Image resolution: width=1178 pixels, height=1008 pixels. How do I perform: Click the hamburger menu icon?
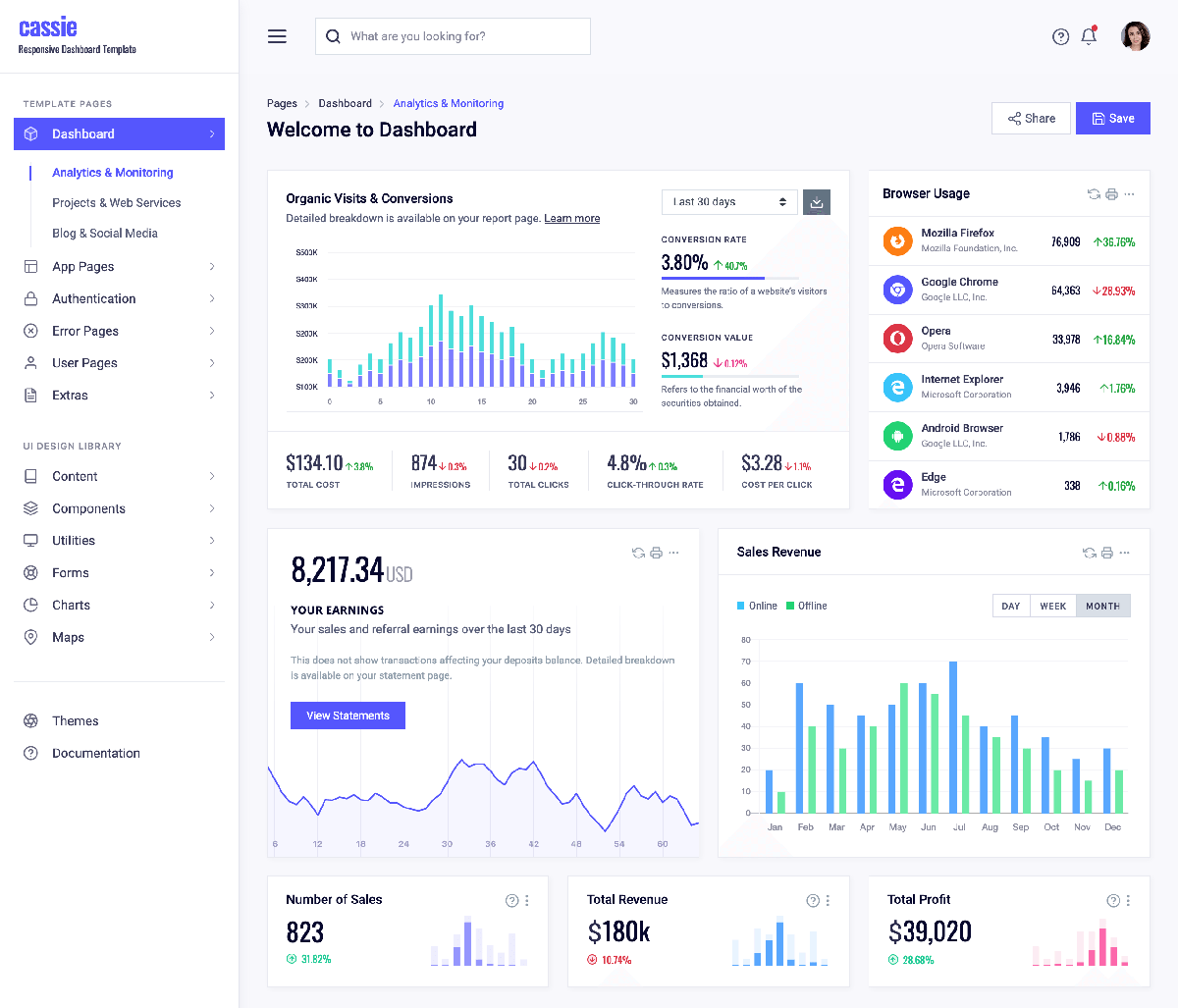pyautogui.click(x=277, y=36)
